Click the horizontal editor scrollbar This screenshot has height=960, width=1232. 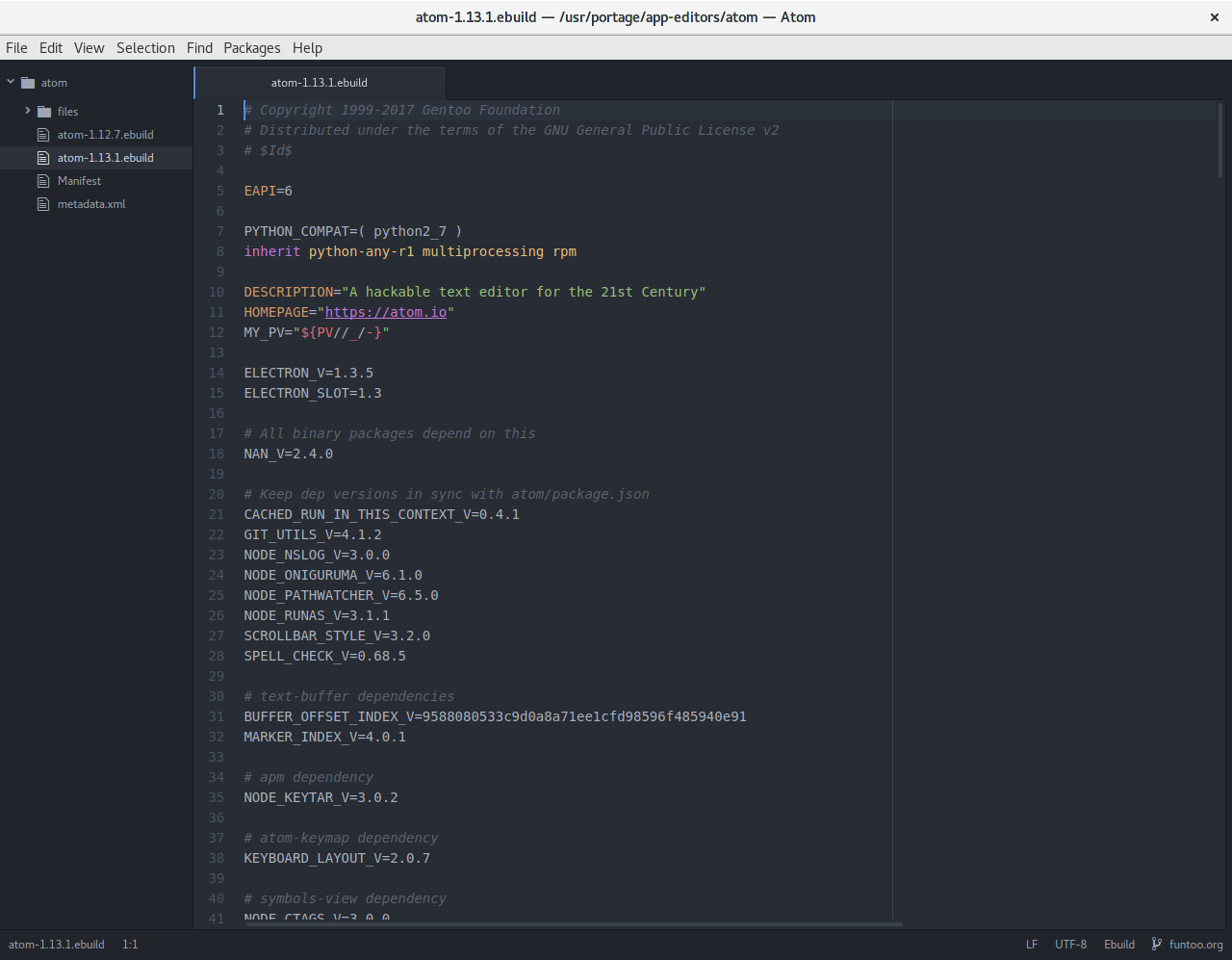click(x=577, y=924)
